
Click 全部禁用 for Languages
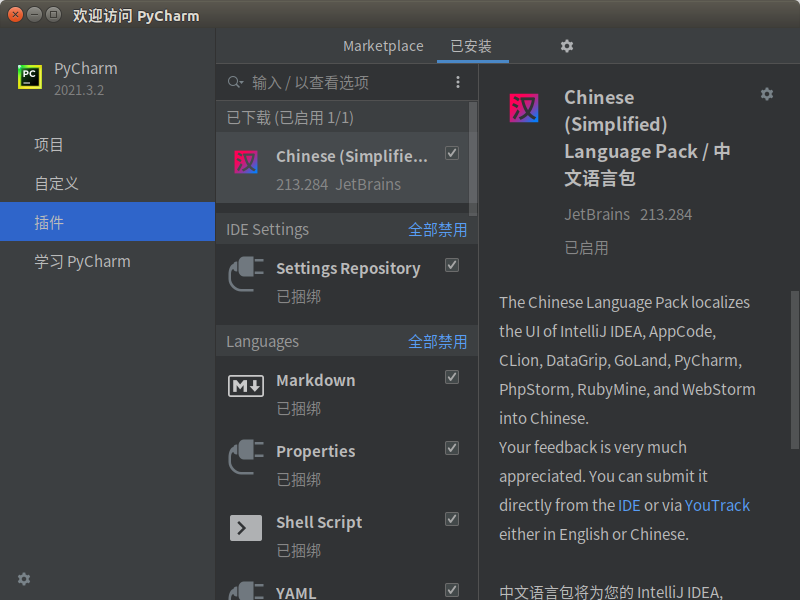pos(437,341)
